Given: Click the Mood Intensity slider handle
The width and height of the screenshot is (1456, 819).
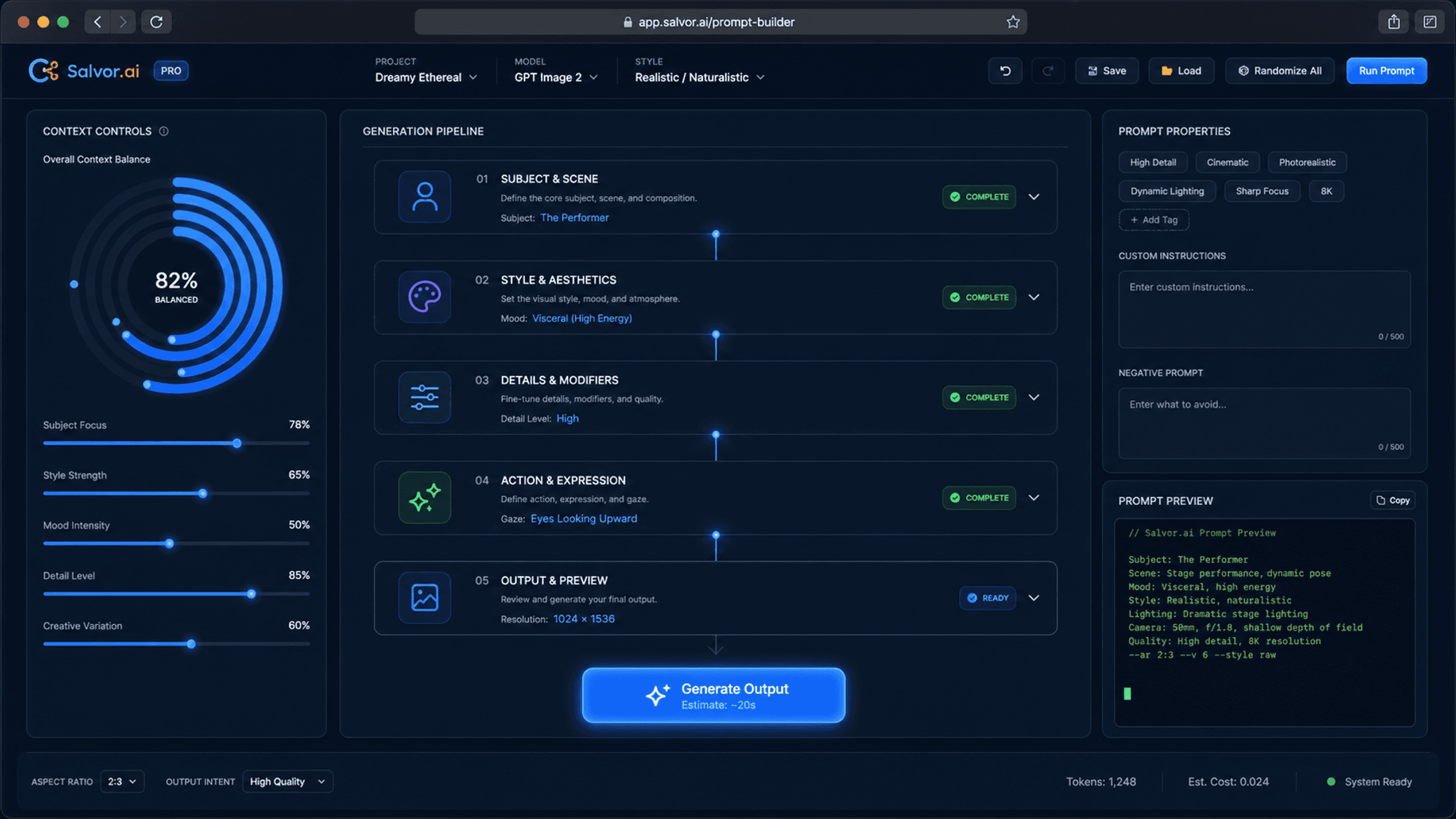Looking at the screenshot, I should 169,543.
